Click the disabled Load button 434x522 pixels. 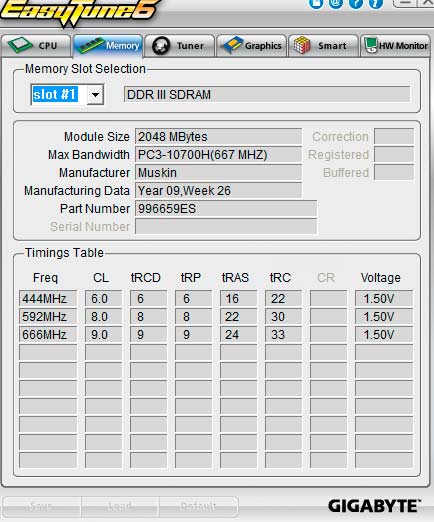click(120, 506)
